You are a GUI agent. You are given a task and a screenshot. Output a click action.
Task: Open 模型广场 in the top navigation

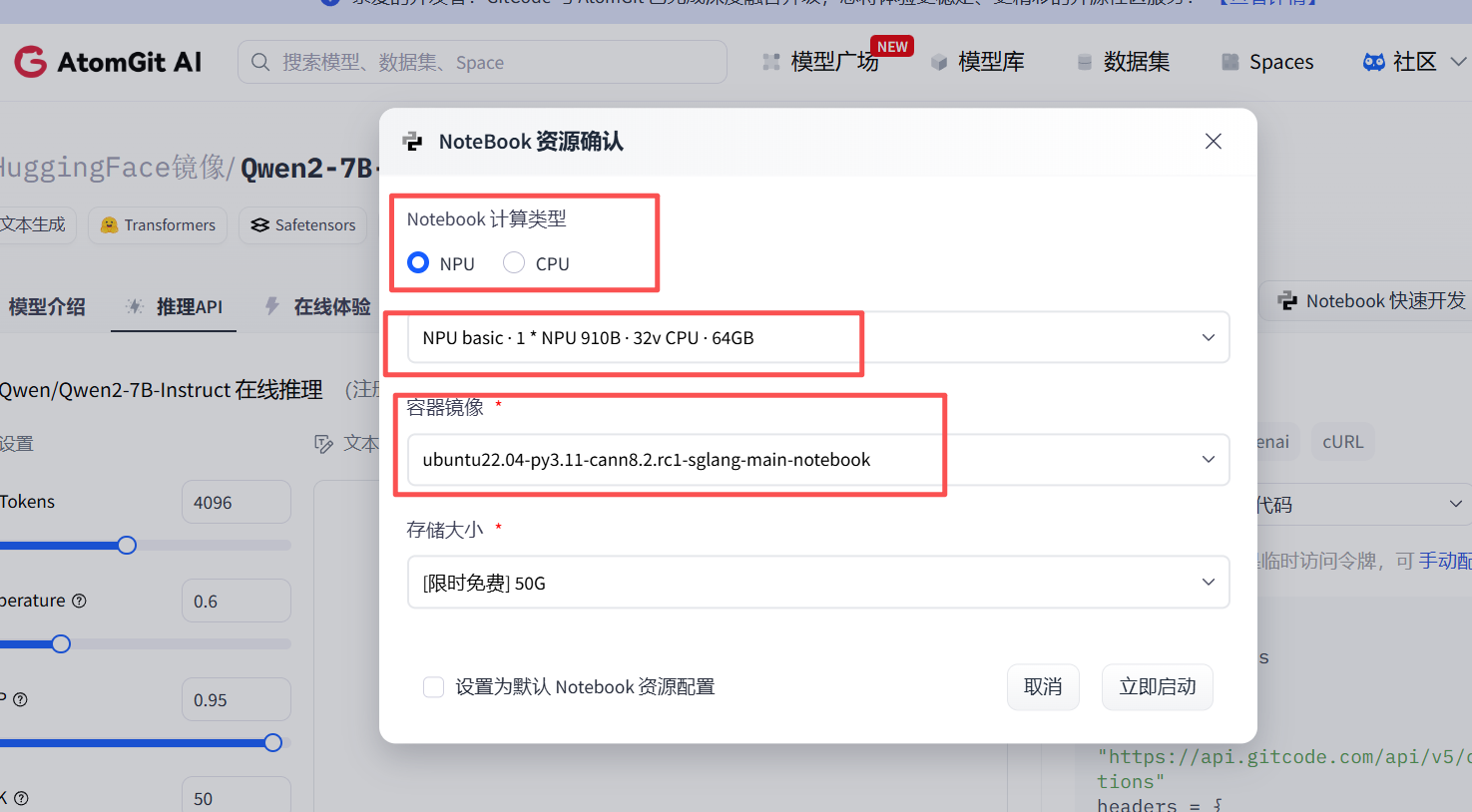tap(834, 62)
